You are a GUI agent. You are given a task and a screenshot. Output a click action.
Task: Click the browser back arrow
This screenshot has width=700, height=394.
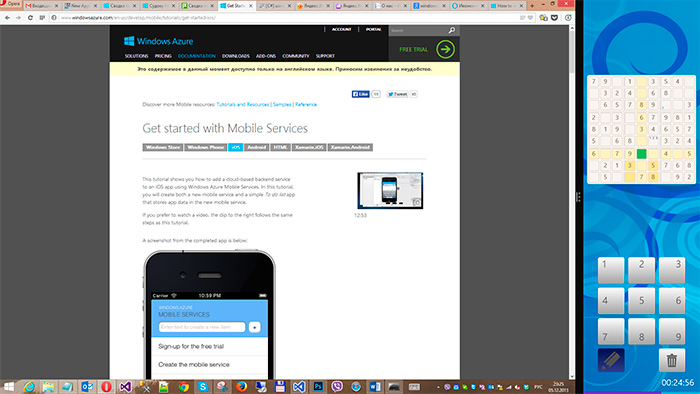(x=7, y=17)
